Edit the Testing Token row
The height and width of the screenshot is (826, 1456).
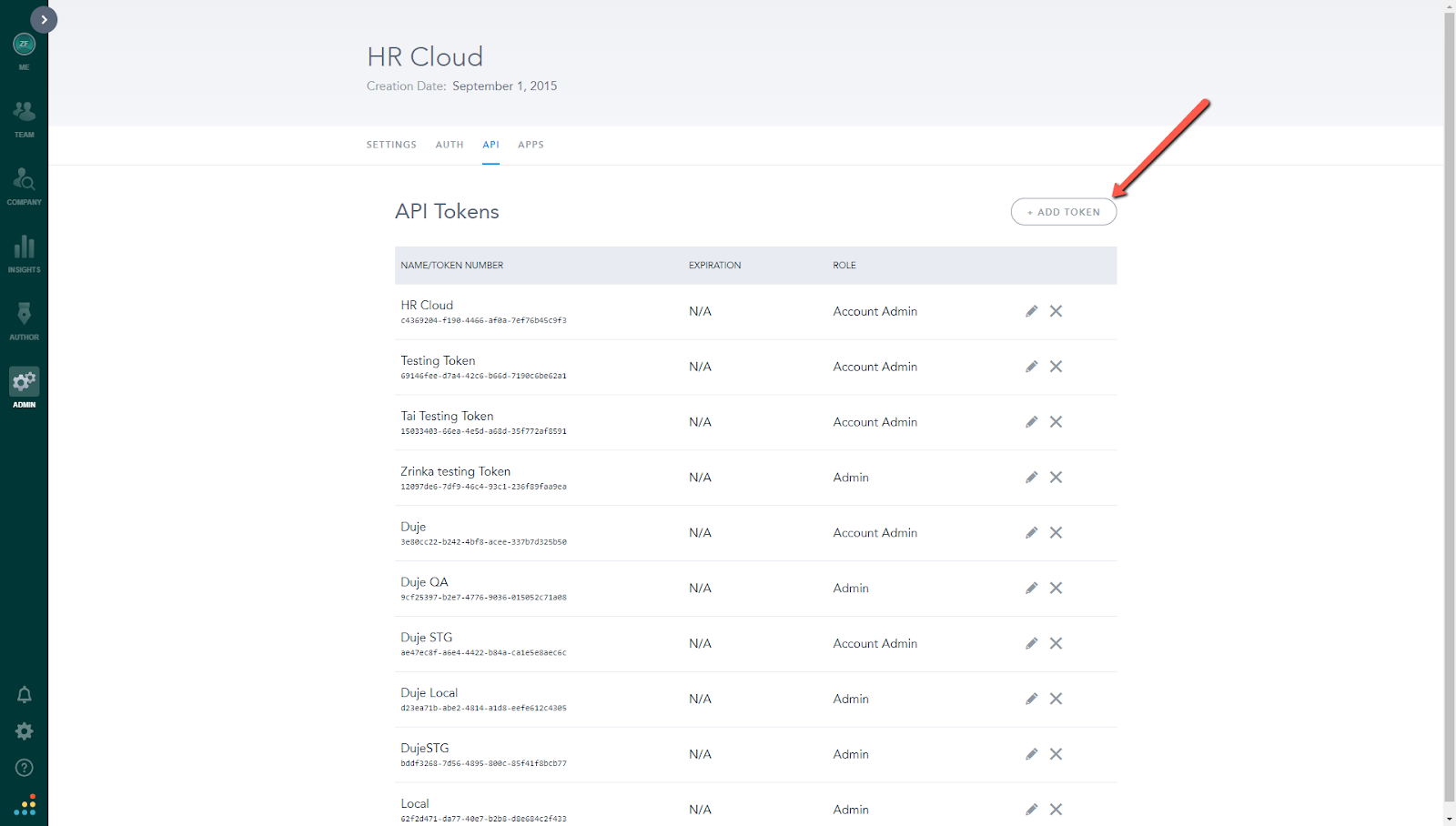click(1031, 367)
